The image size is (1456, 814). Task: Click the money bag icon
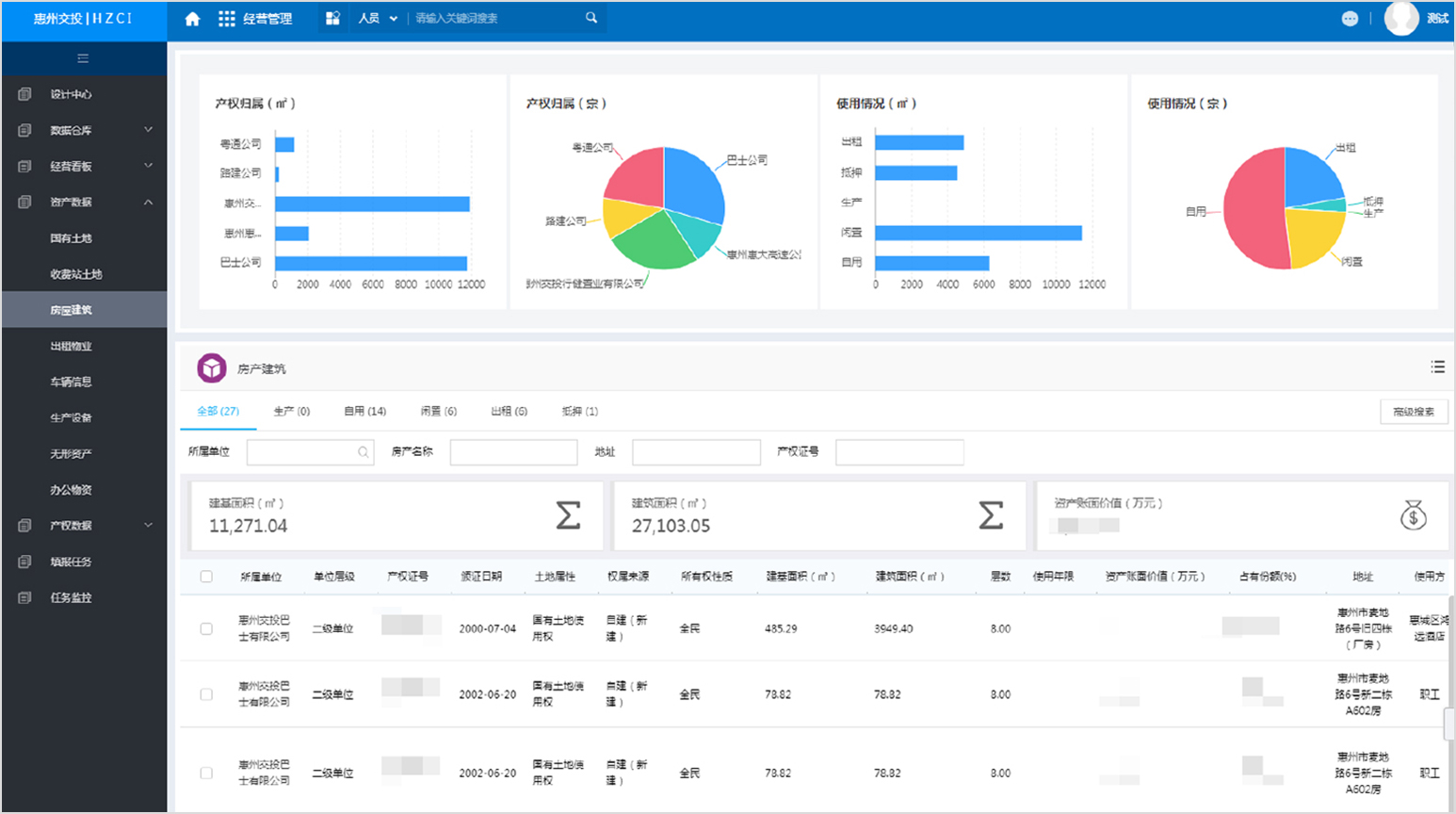click(x=1413, y=515)
